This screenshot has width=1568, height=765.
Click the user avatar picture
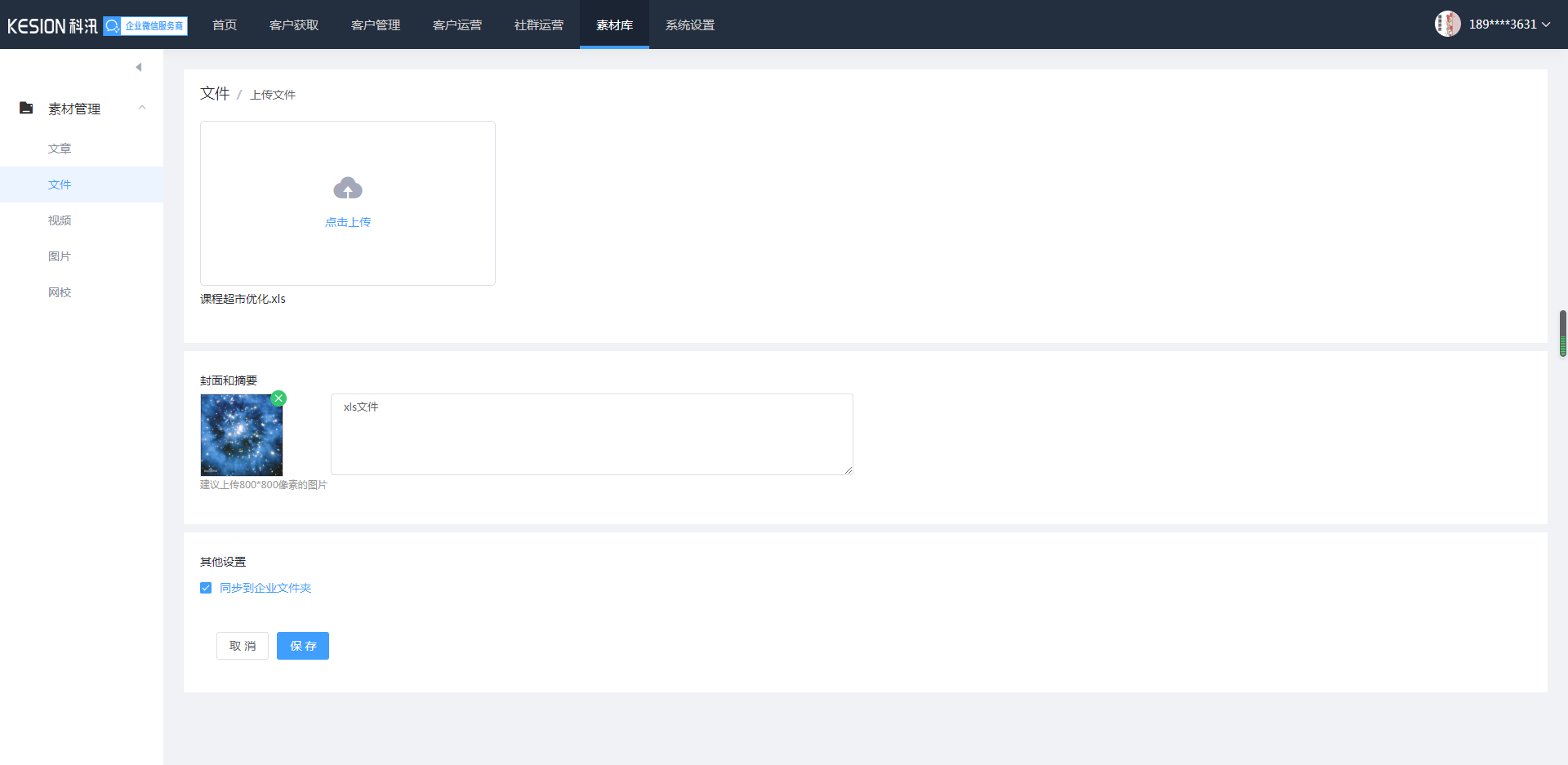[1447, 24]
